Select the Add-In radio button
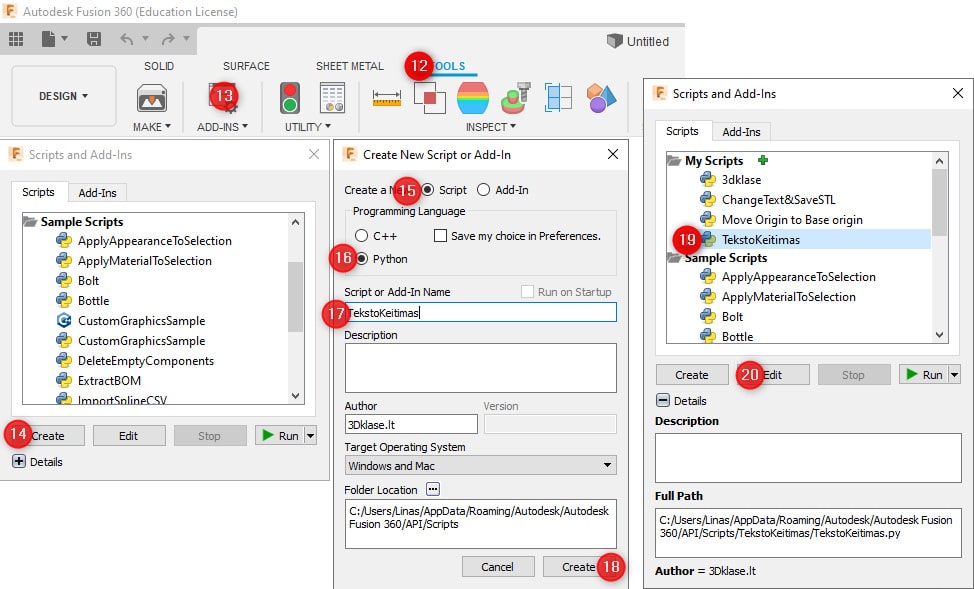 (483, 190)
